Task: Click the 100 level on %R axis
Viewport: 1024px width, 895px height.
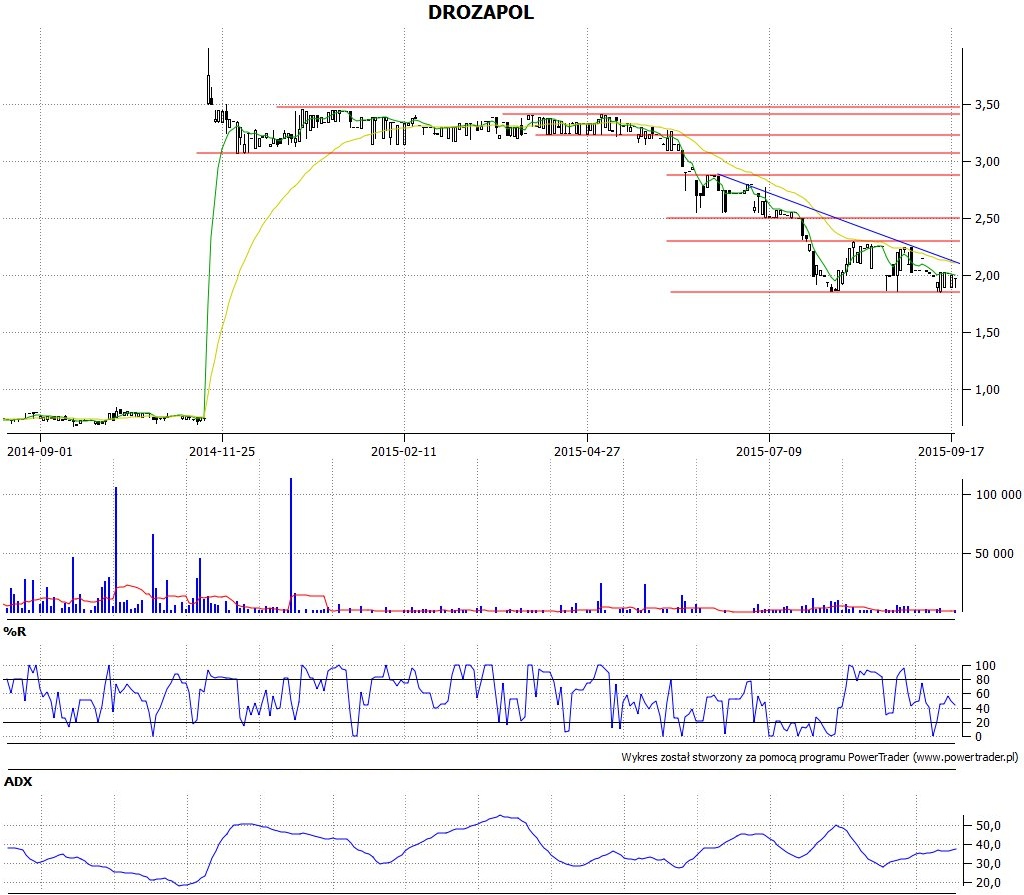Action: [x=985, y=666]
